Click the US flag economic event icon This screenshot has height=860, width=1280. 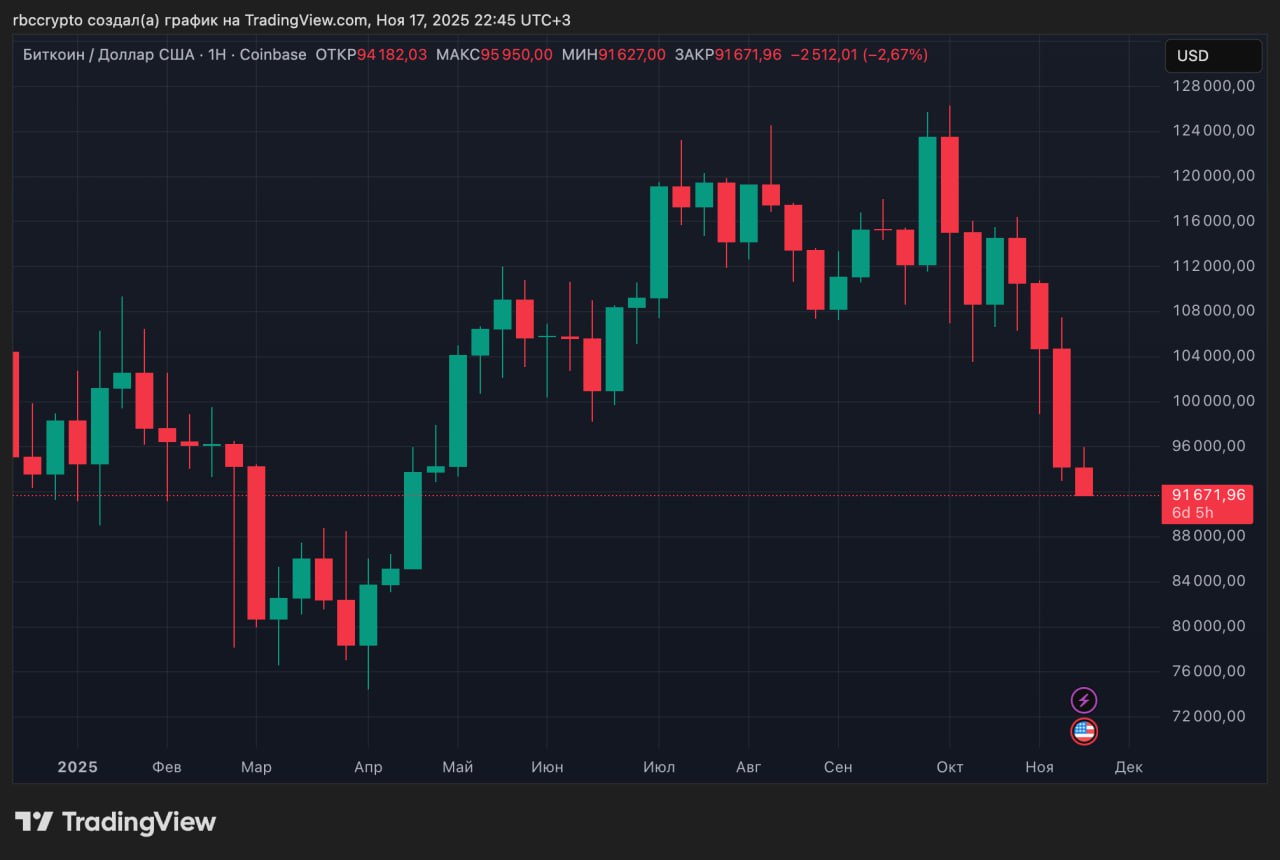point(1084,732)
